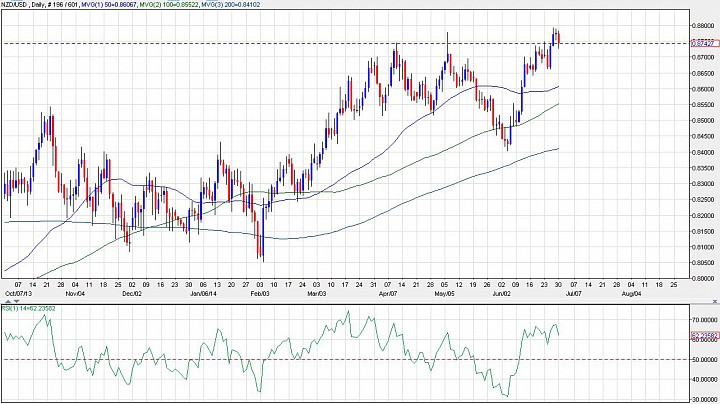The image size is (720, 404).
Task: Click the Oct/07/13 date label
Action: [18, 293]
